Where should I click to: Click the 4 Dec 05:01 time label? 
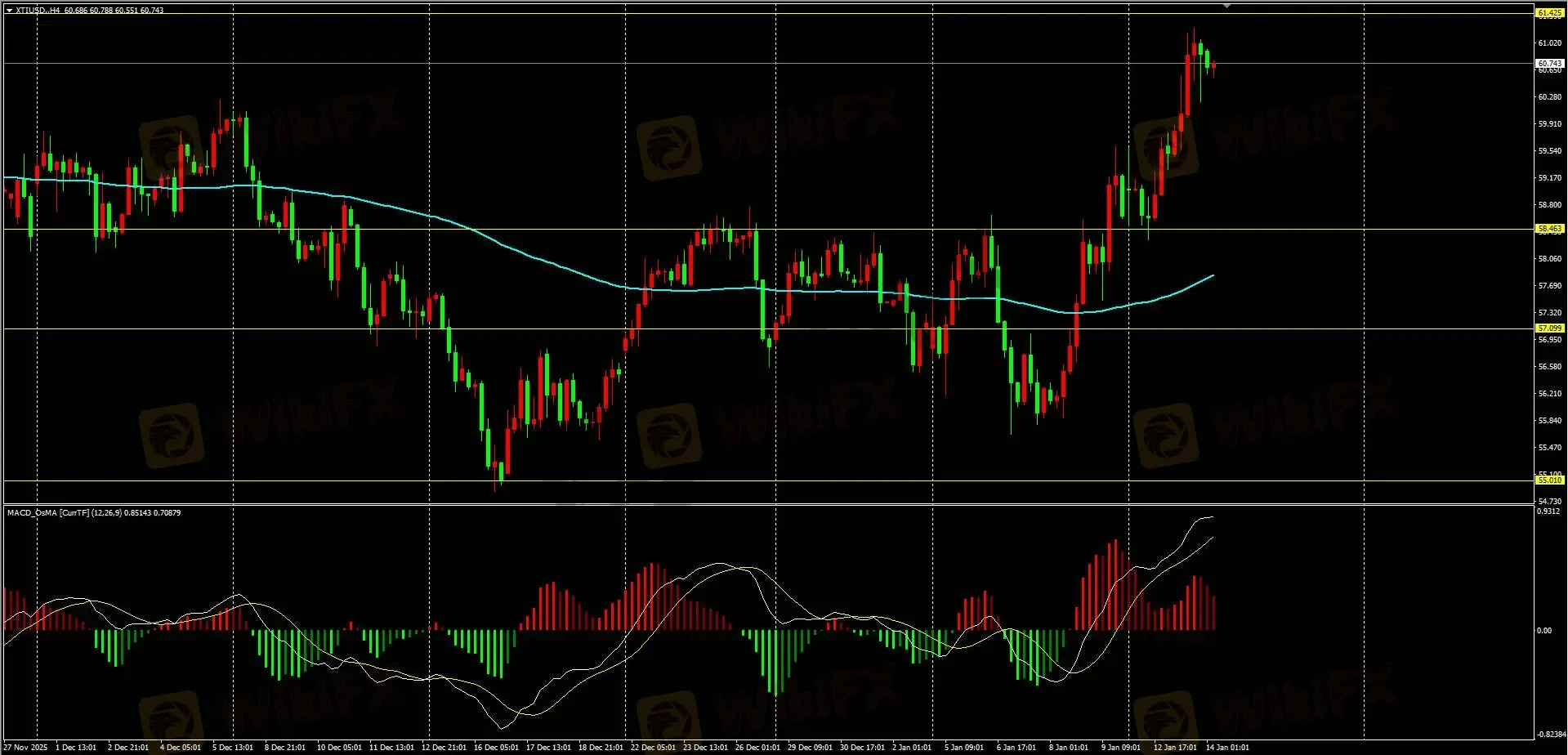(x=181, y=748)
